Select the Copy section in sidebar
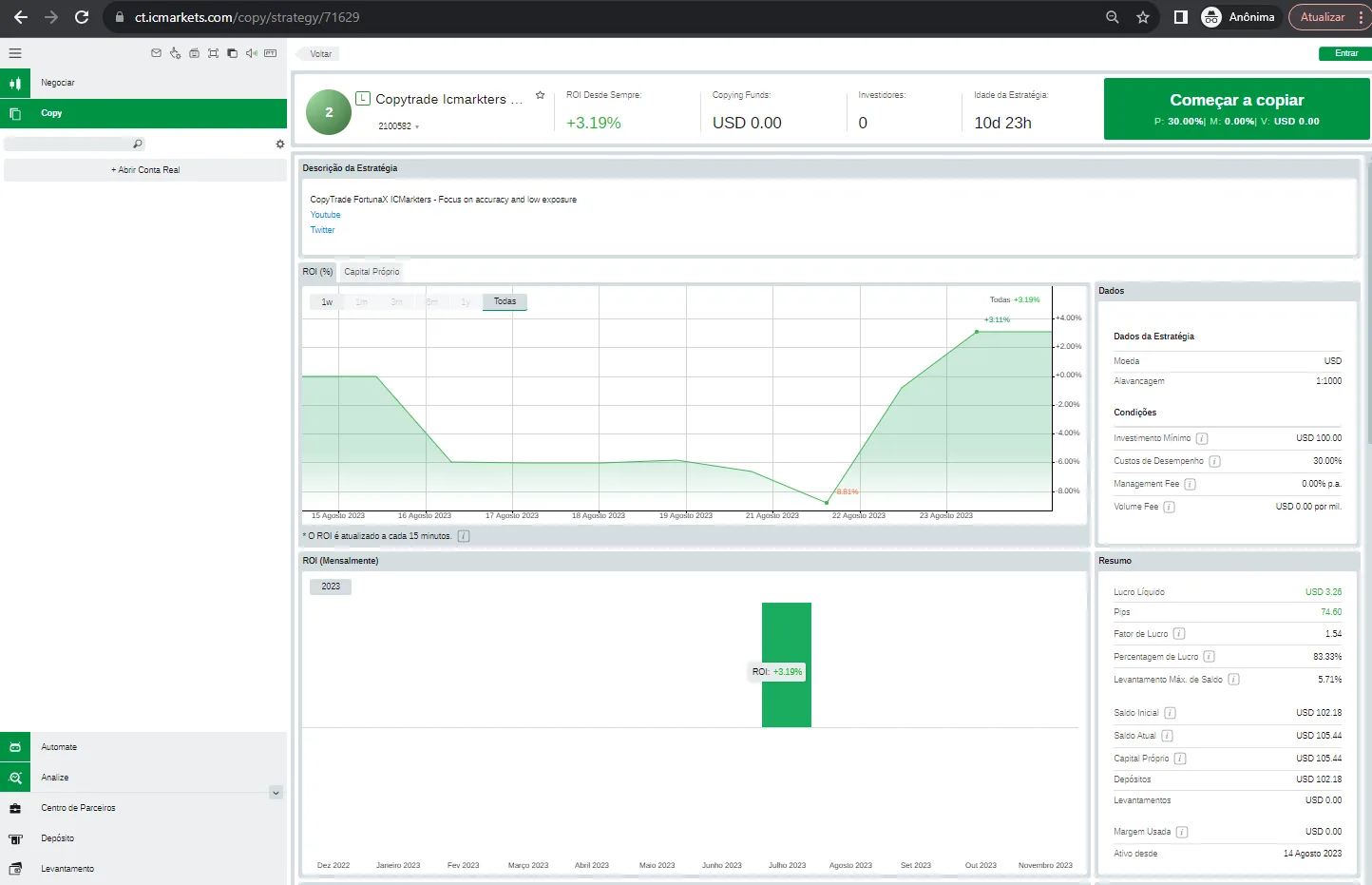Screen dimensions: 1372x885 click(143, 113)
